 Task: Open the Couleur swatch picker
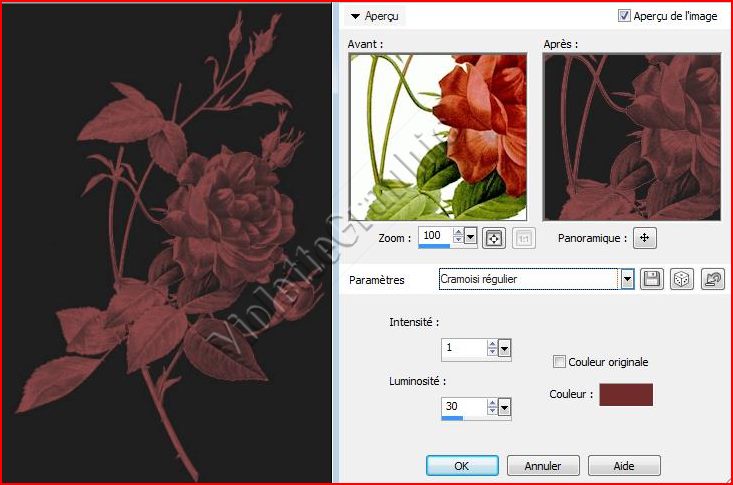(625, 394)
